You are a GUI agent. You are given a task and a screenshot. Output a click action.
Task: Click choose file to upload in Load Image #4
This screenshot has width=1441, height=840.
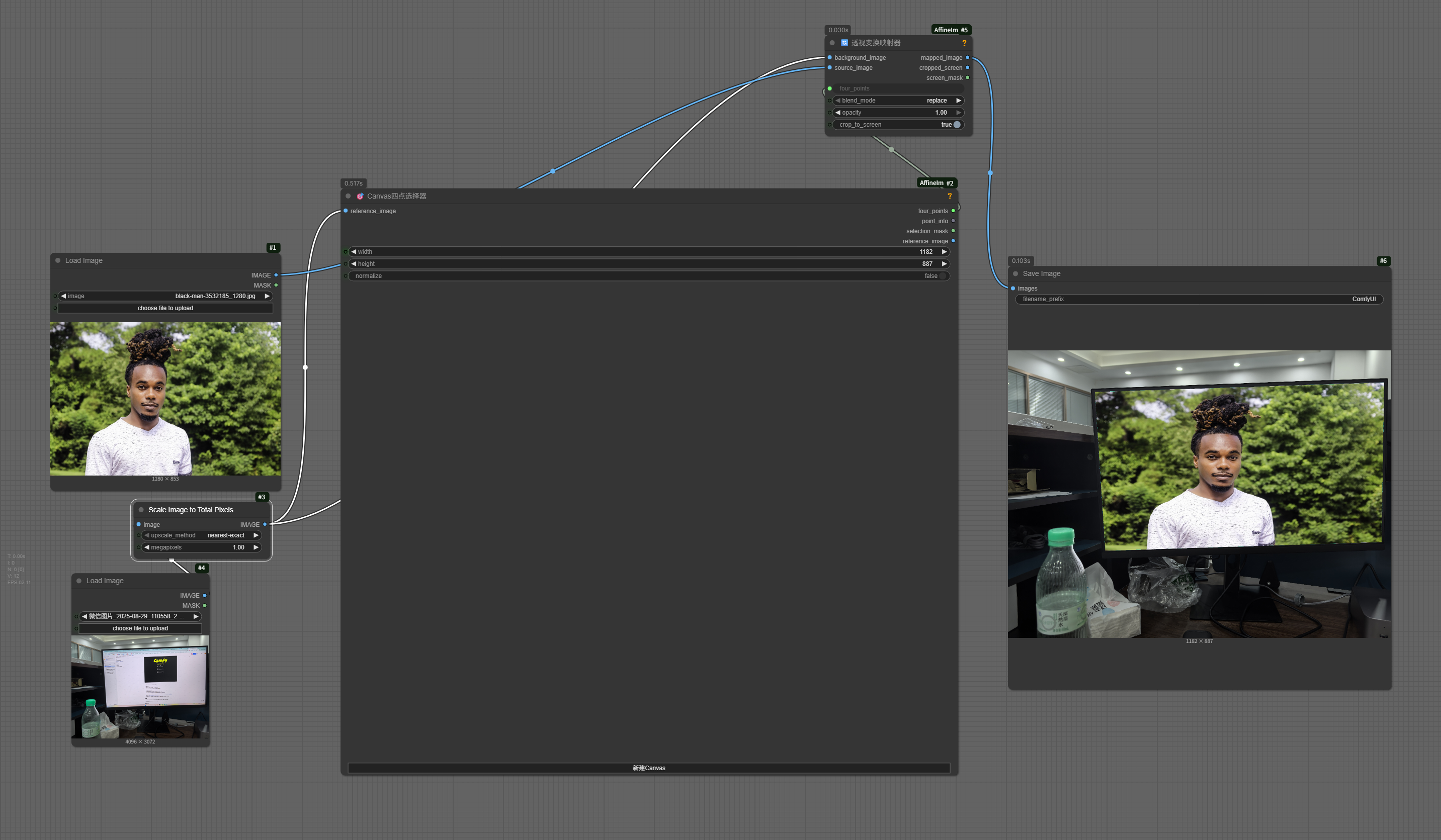(140, 628)
